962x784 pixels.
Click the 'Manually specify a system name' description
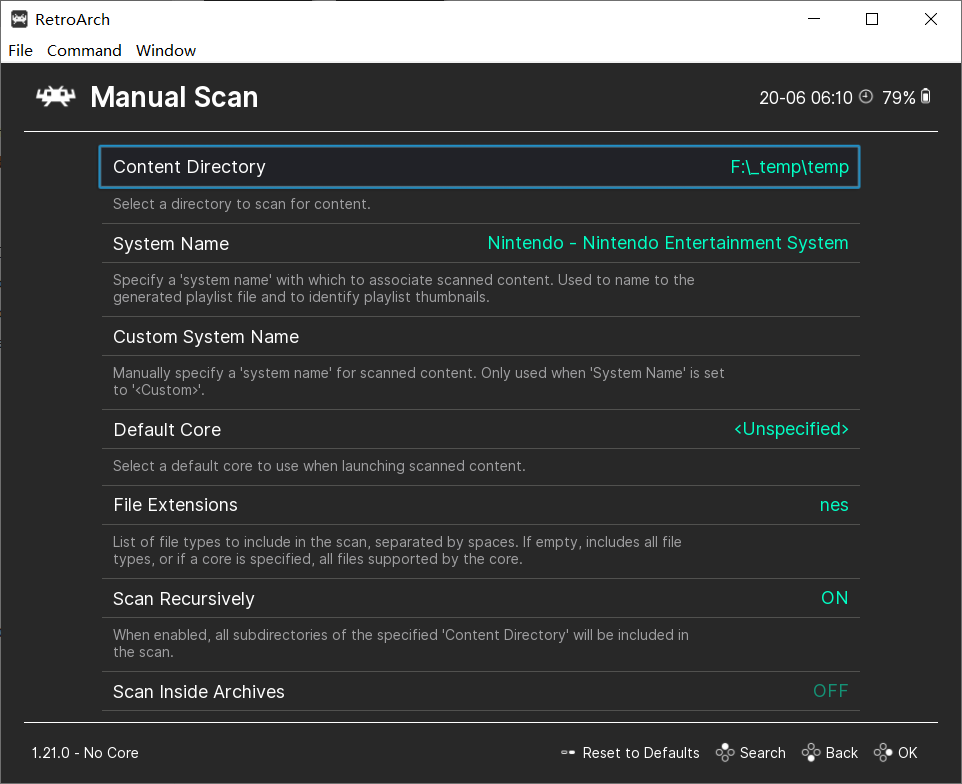pyautogui.click(x=418, y=382)
